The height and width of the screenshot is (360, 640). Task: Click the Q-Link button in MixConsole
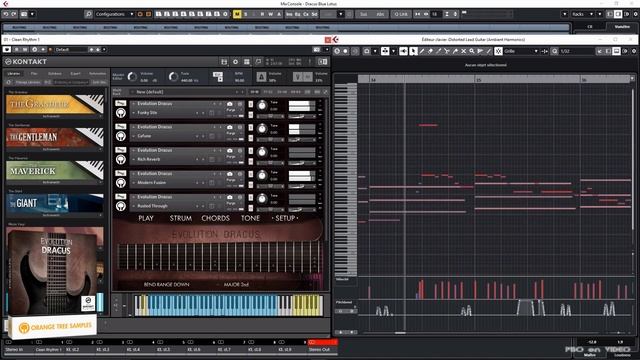[400, 14]
